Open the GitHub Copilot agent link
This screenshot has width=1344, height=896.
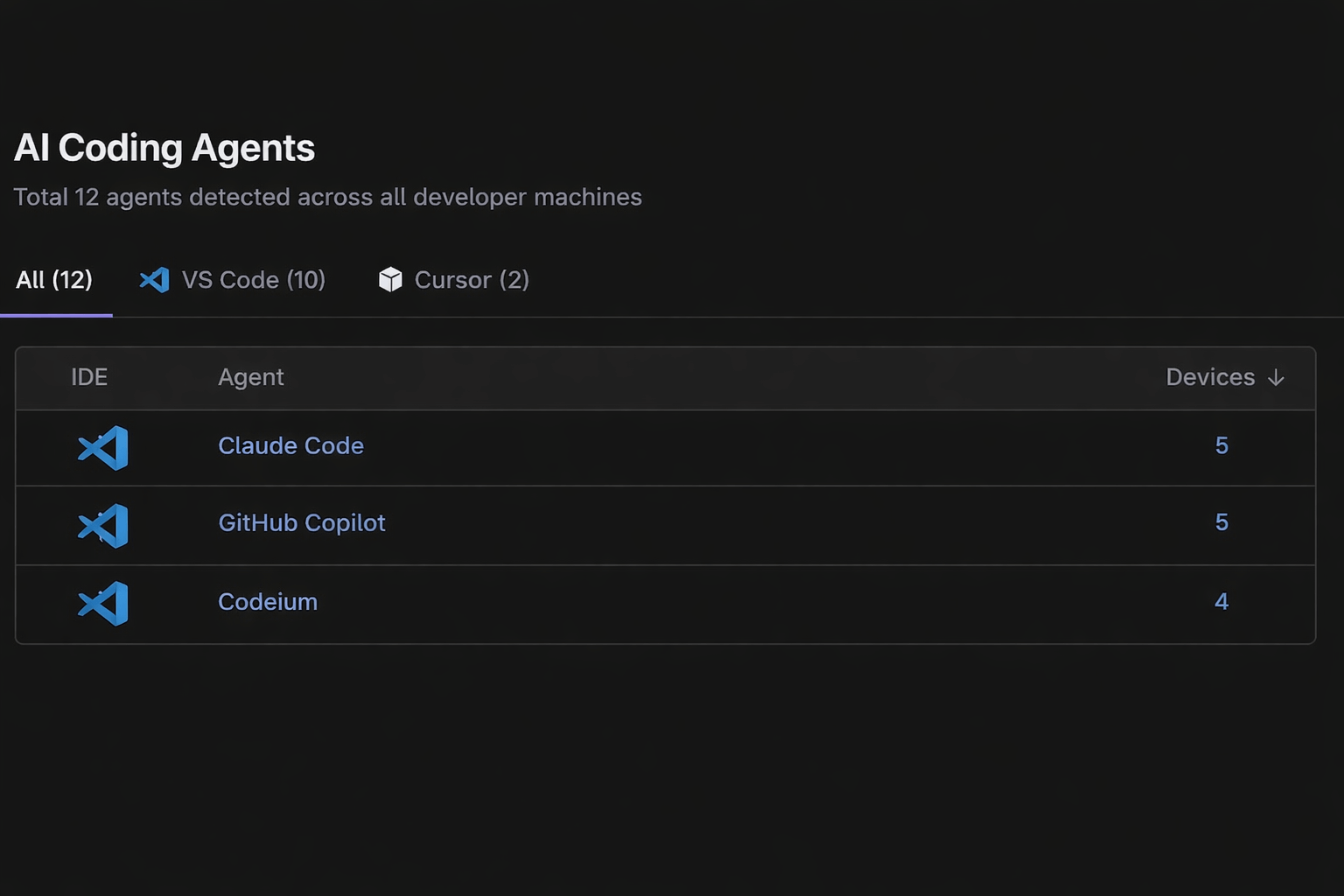[302, 523]
